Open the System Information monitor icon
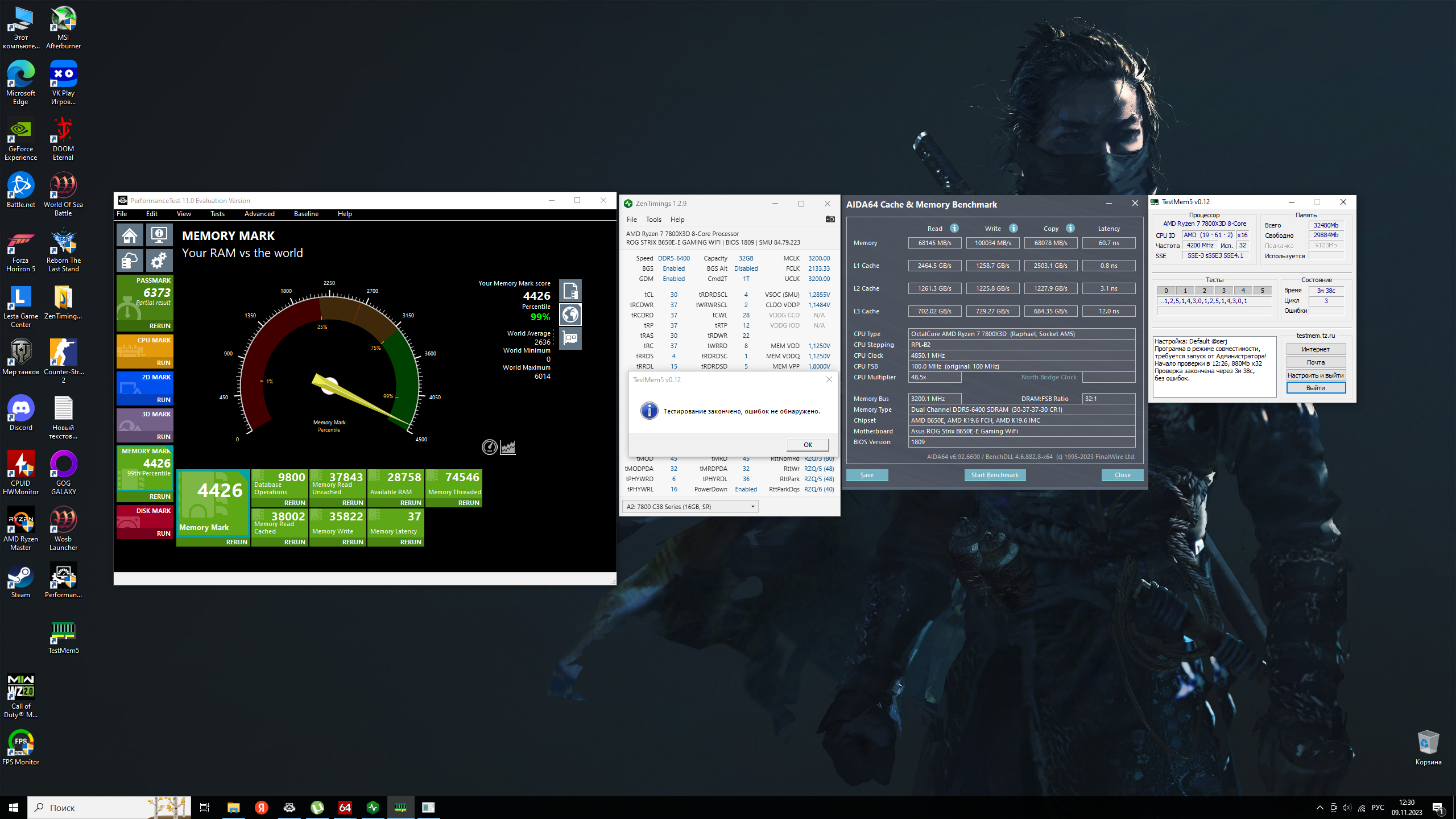This screenshot has height=819, width=1456. click(x=159, y=235)
